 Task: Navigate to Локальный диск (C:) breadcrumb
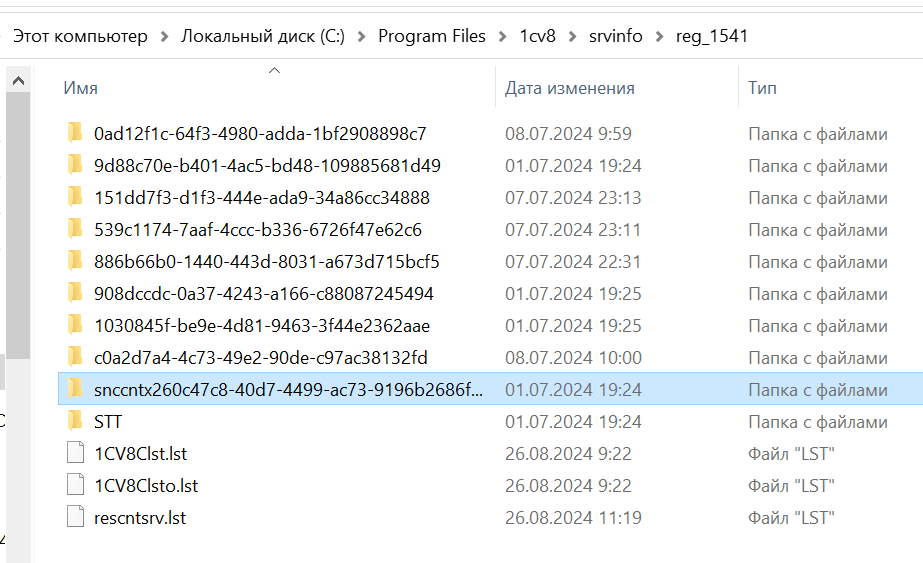tap(262, 37)
